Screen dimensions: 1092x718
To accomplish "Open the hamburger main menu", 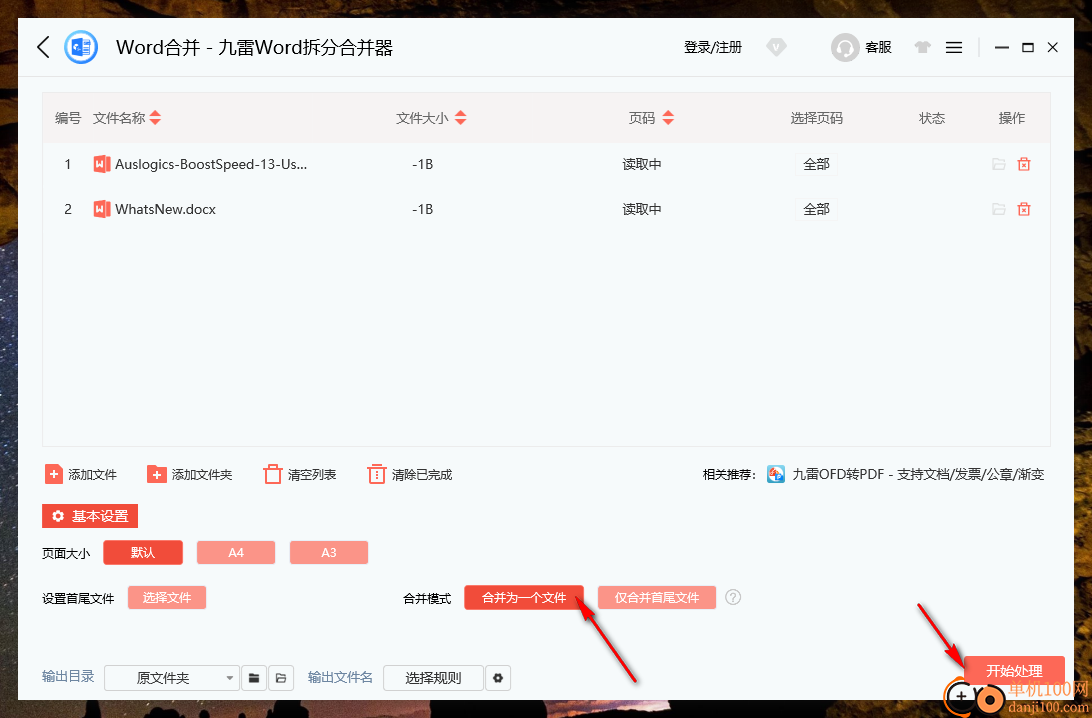I will pyautogui.click(x=954, y=47).
